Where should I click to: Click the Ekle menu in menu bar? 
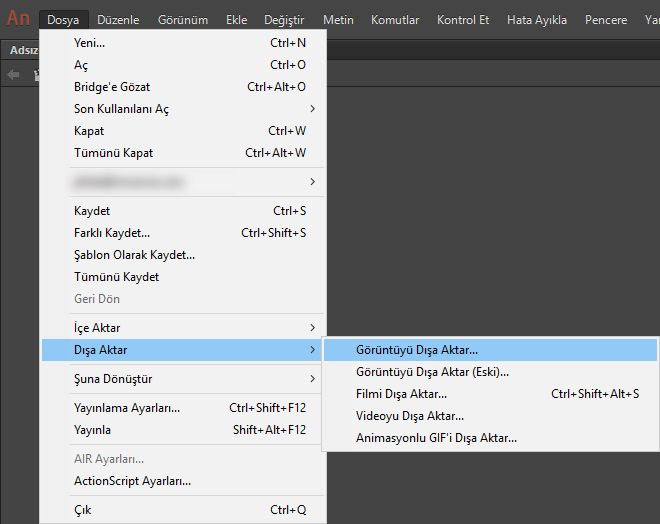coord(236,20)
